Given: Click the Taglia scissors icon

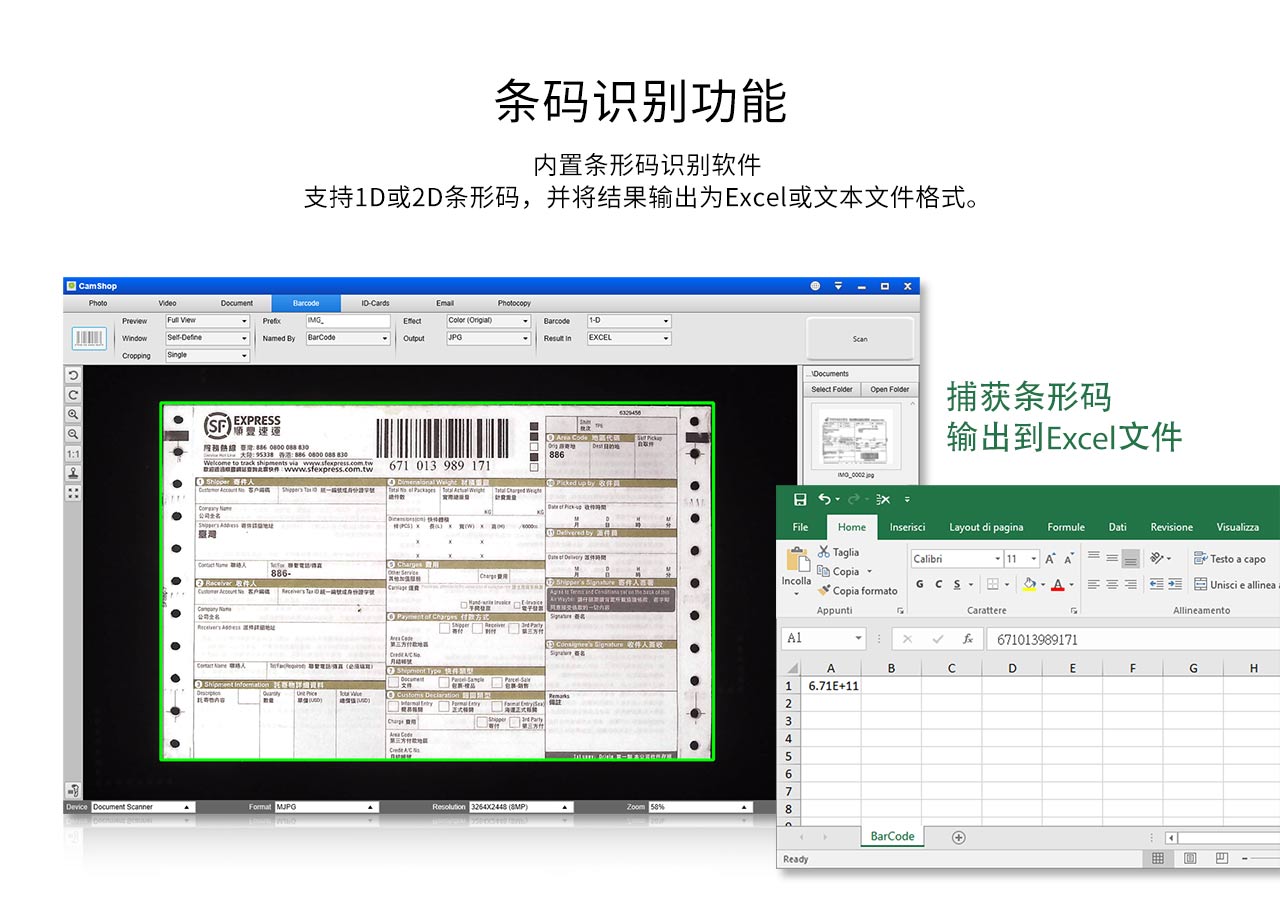Looking at the screenshot, I should 824,552.
